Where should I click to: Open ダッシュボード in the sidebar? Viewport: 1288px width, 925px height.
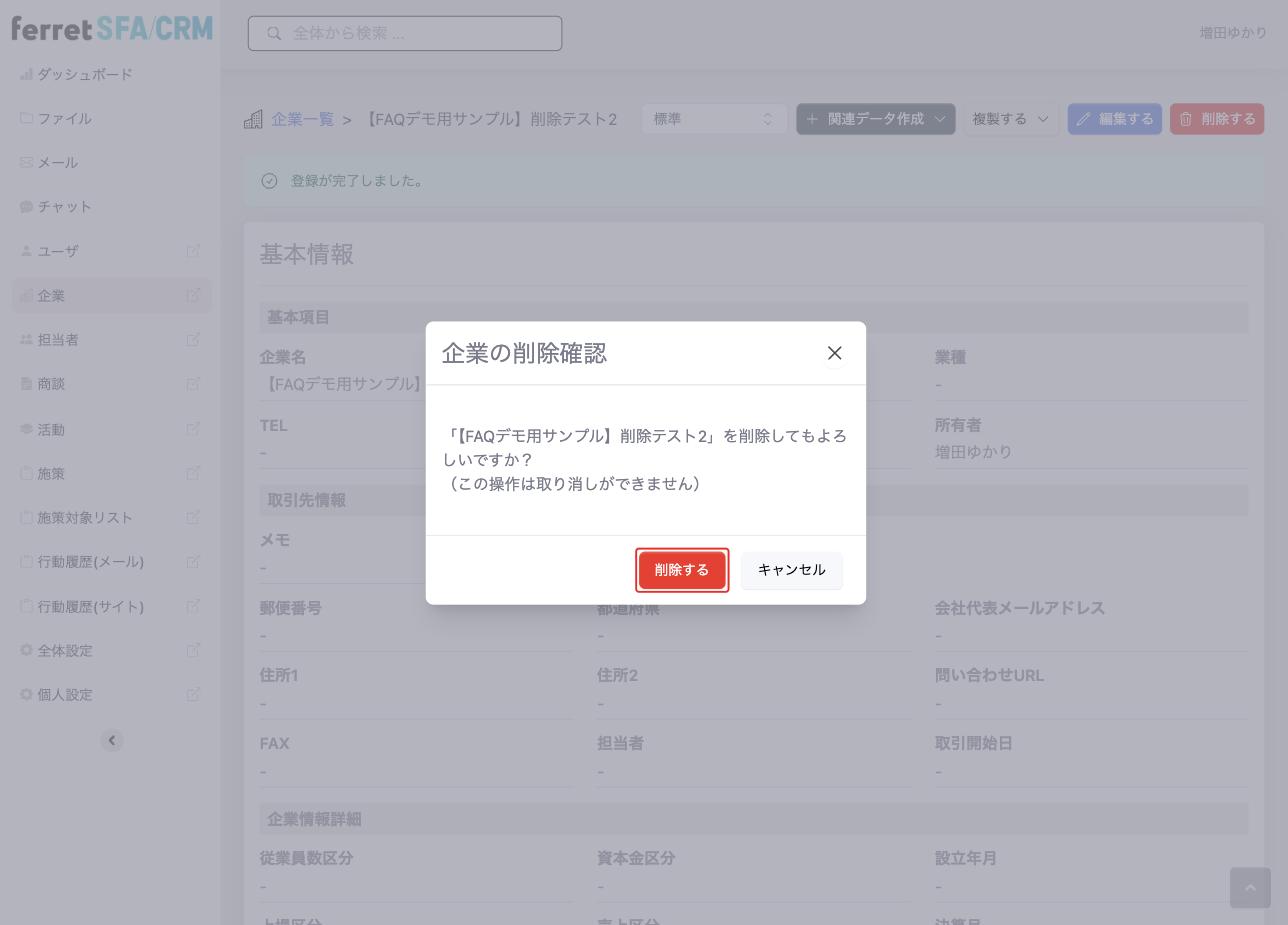tap(85, 74)
